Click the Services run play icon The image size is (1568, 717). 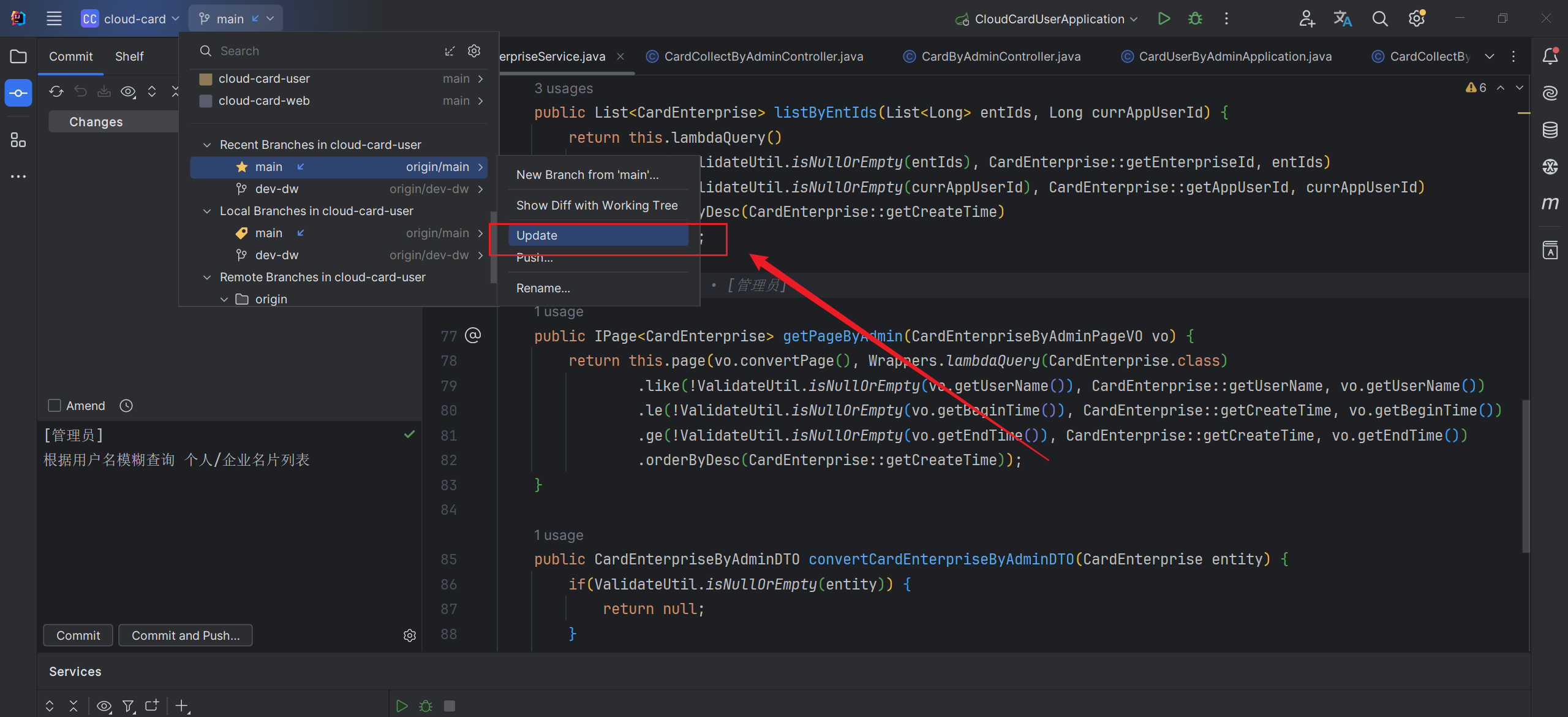[402, 706]
